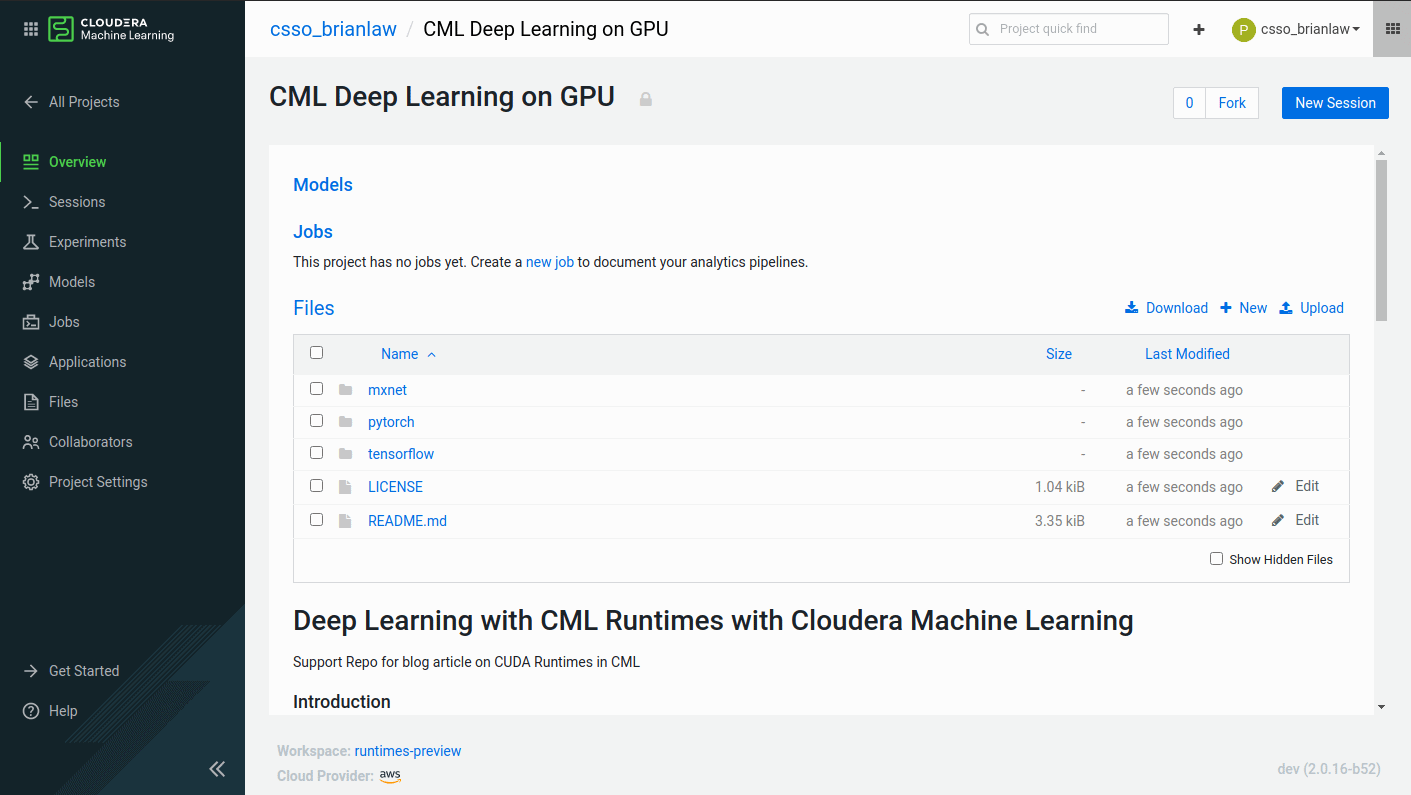
Task: Edit the LICENSE file with the pencil icon
Action: coord(1277,485)
